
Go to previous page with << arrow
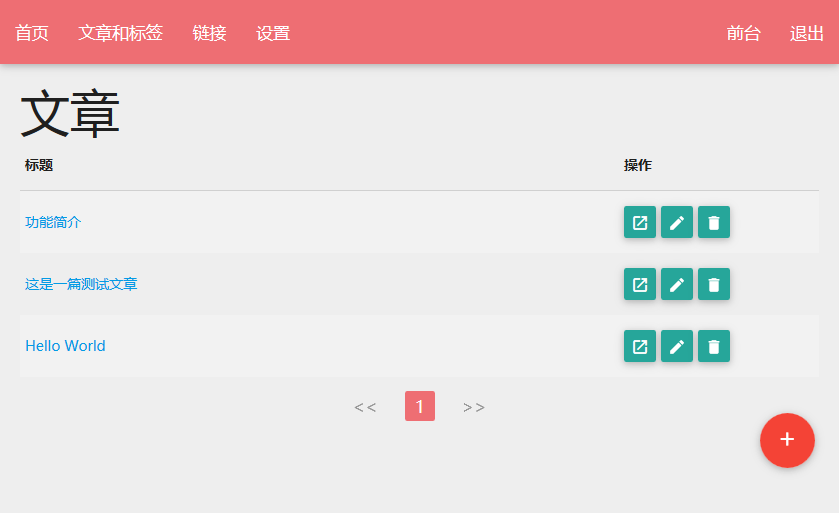point(365,407)
